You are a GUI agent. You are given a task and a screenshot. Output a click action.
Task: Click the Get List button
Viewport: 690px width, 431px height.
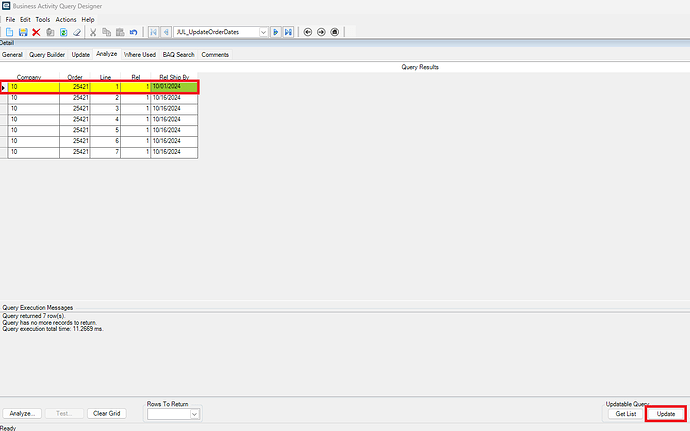[626, 414]
